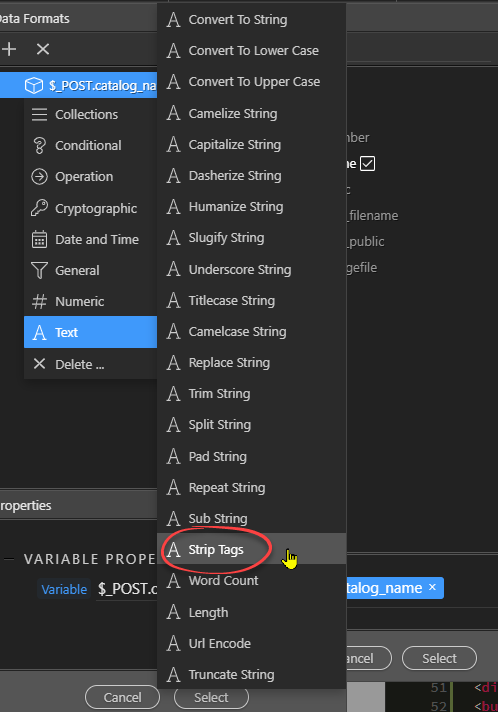This screenshot has height=712, width=498.
Task: Select Delete ... in context menu
Action: point(90,364)
